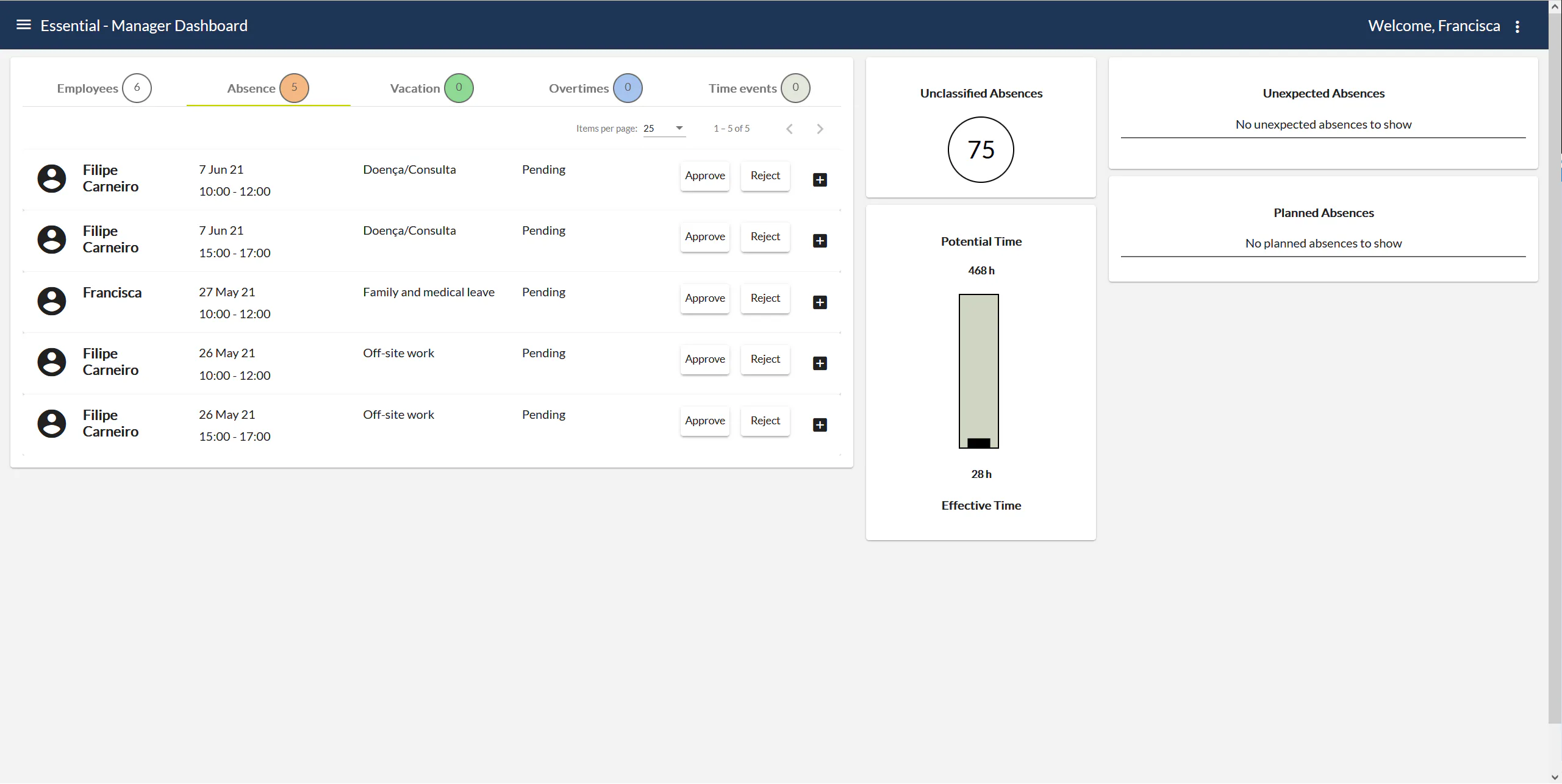This screenshot has width=1562, height=784.
Task: Open the three-dot options menu beside Welcome
Action: tap(1517, 26)
